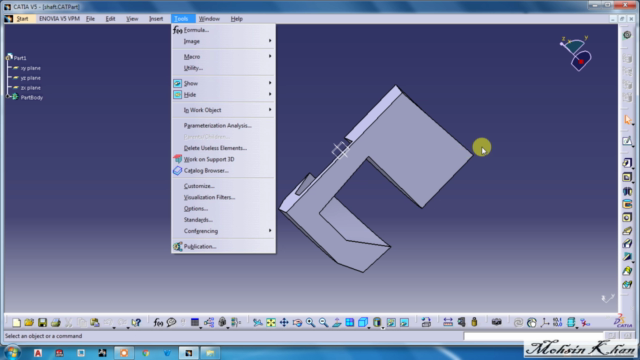Choose Work on Support 3D

pyautogui.click(x=223, y=159)
